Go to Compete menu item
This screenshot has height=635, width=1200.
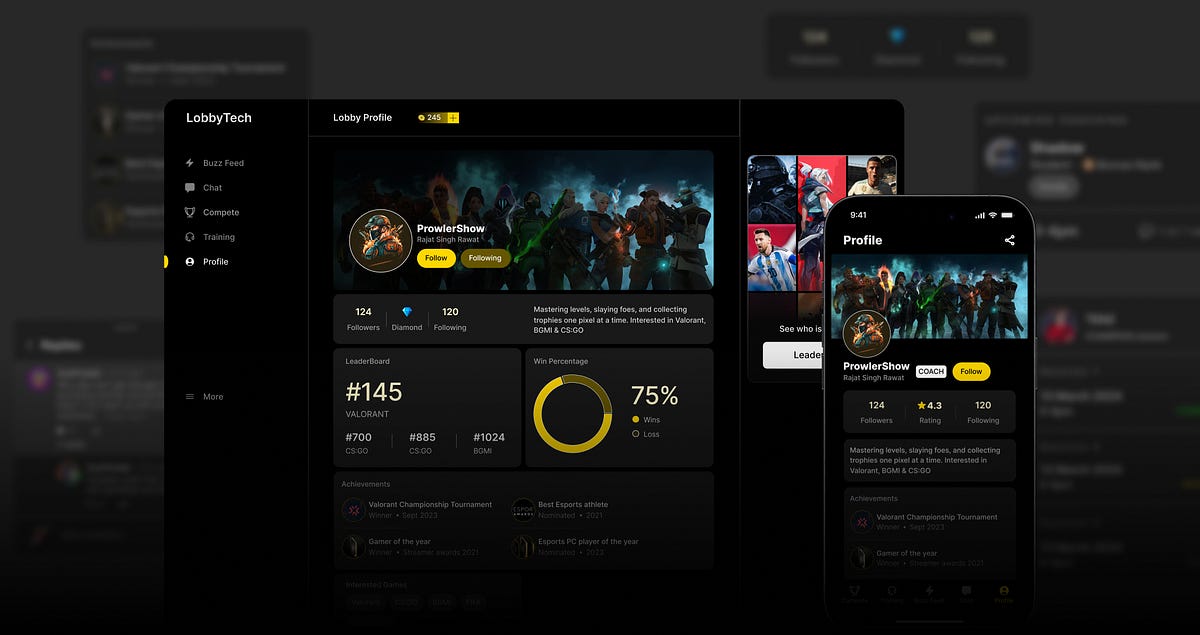(x=212, y=212)
